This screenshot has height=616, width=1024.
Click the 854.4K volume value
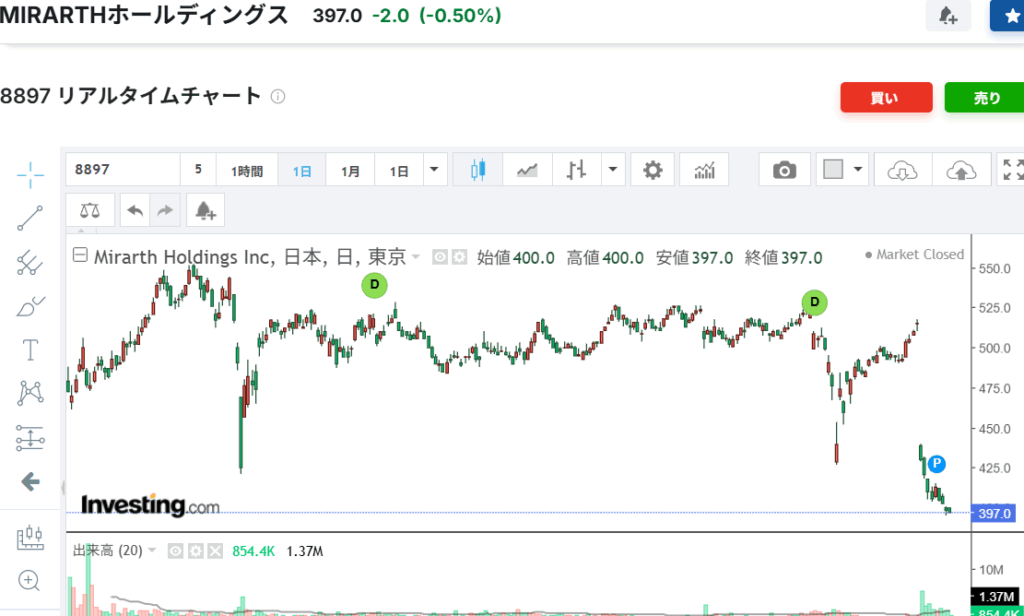(x=254, y=551)
